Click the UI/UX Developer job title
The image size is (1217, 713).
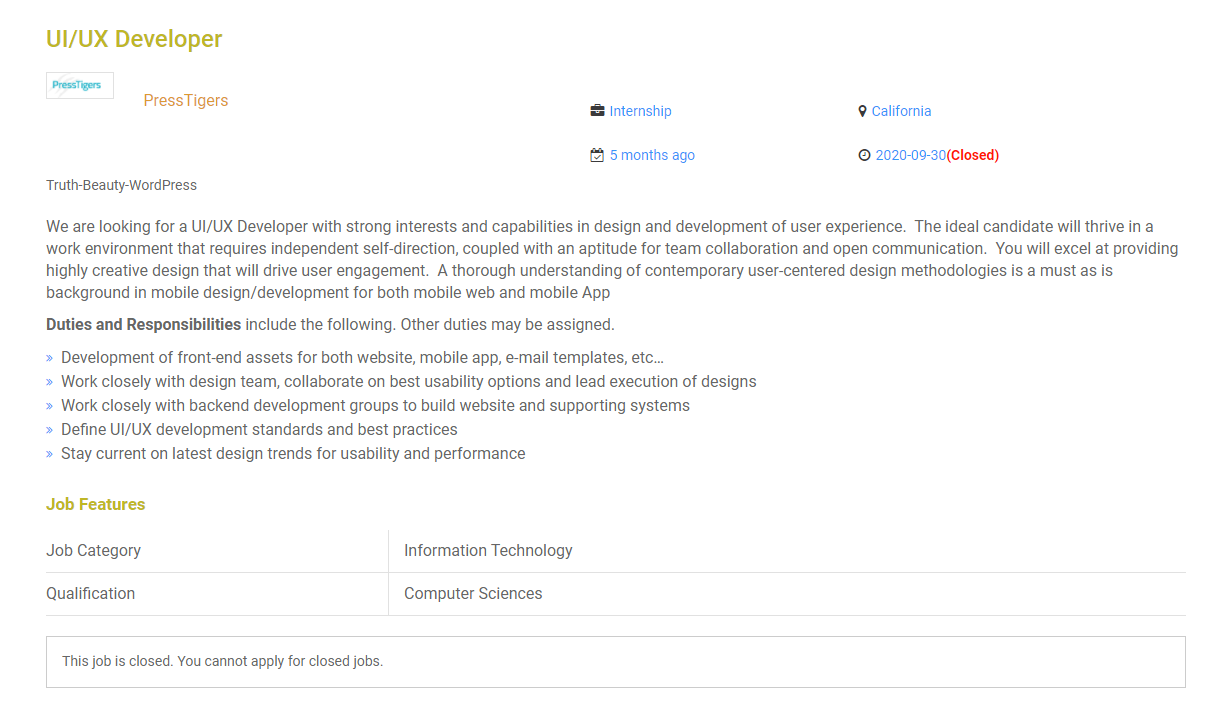[134, 39]
